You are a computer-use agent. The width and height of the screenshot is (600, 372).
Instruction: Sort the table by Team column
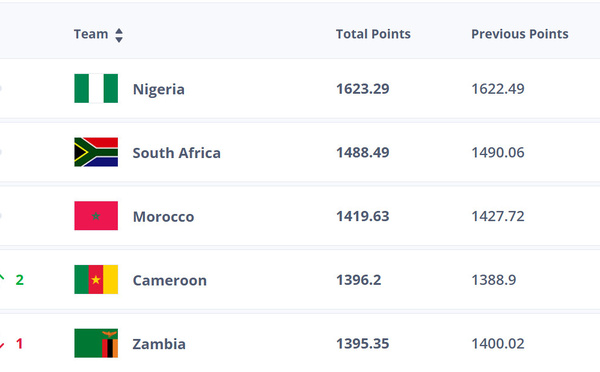[x=91, y=34]
